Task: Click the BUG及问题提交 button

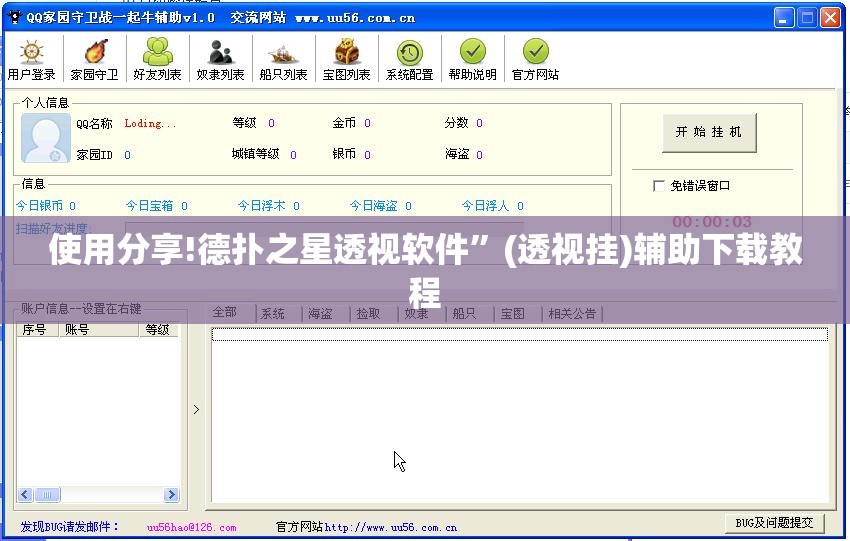Action: 774,523
